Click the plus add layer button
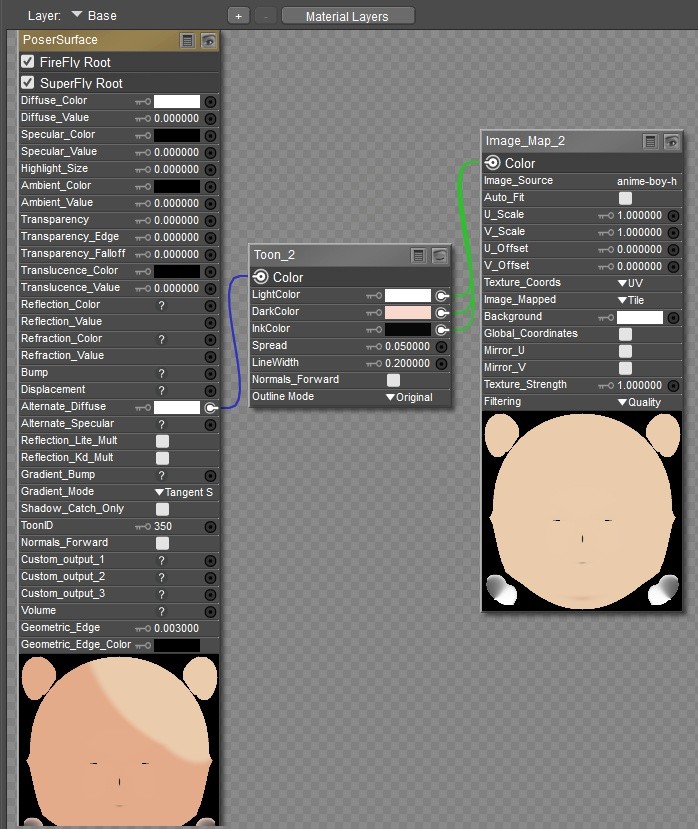The width and height of the screenshot is (698, 829). pyautogui.click(x=238, y=16)
